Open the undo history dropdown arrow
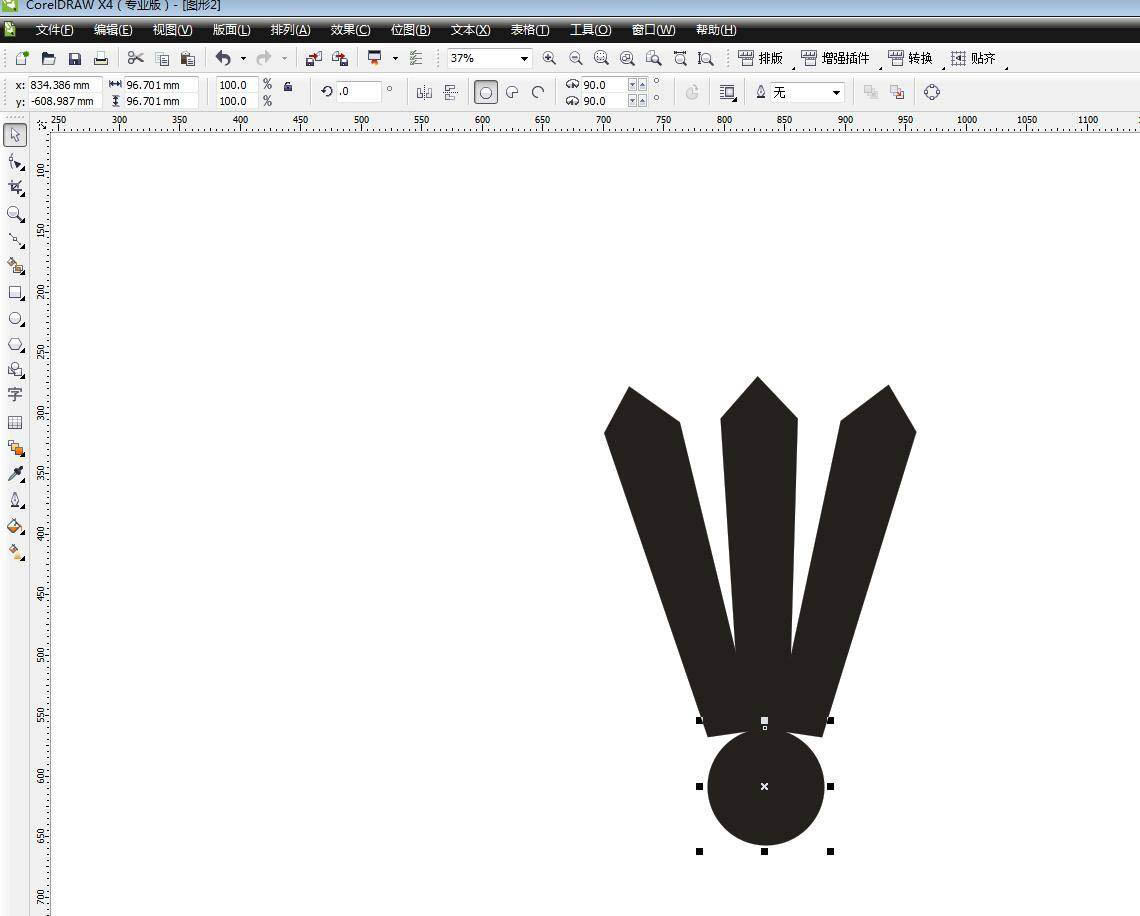 point(243,59)
